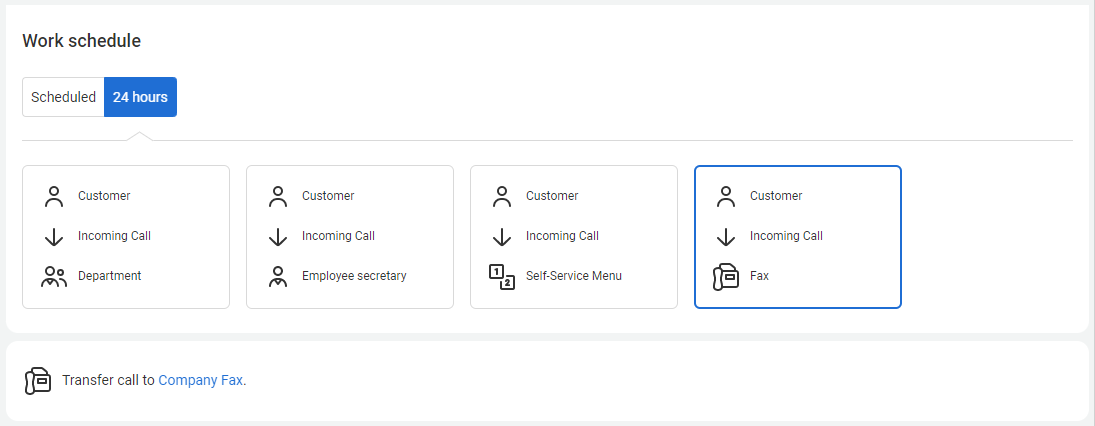Open the Company Fax link

pyautogui.click(x=200, y=380)
